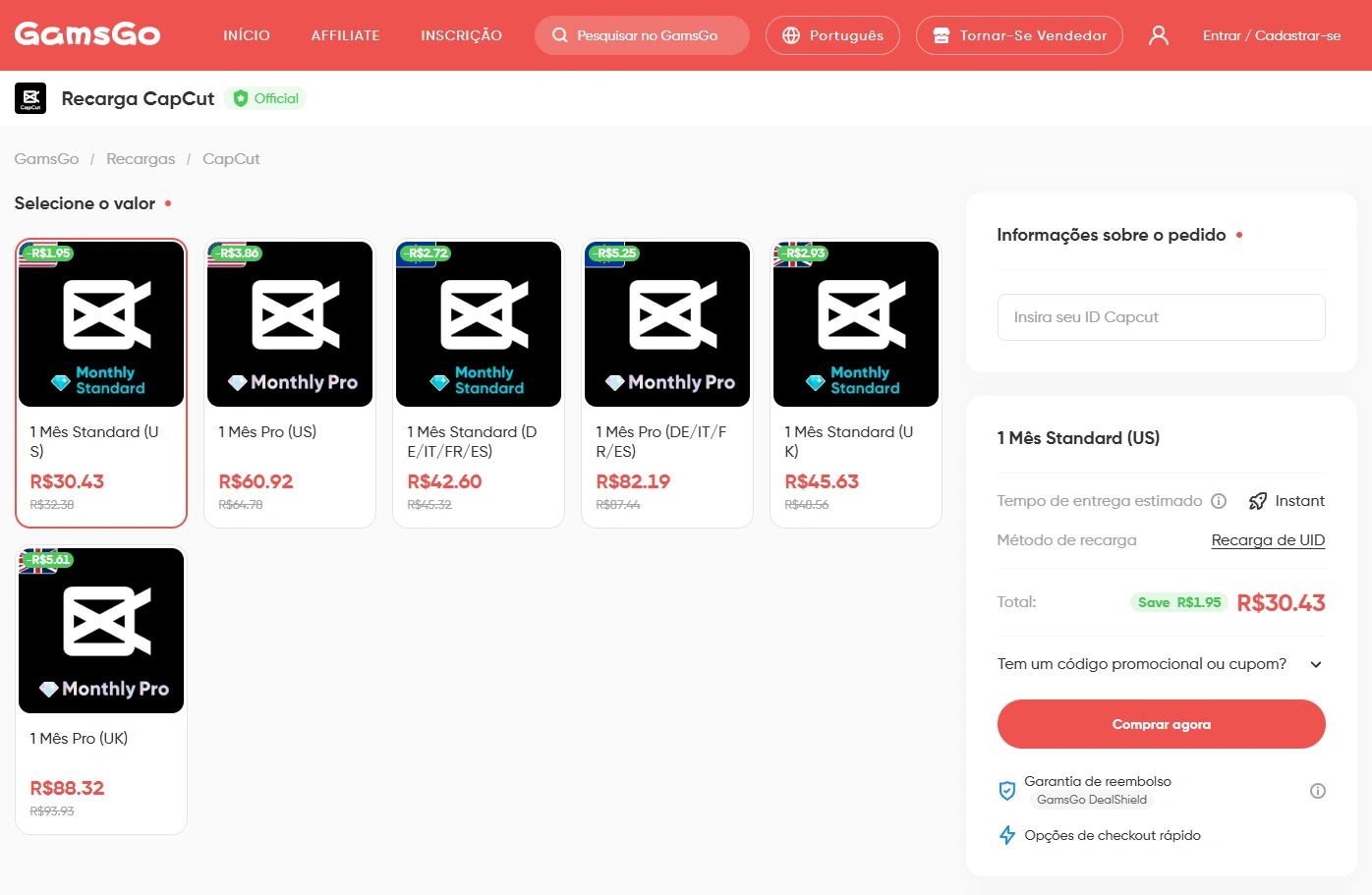Click the green Official badge

coord(265,98)
